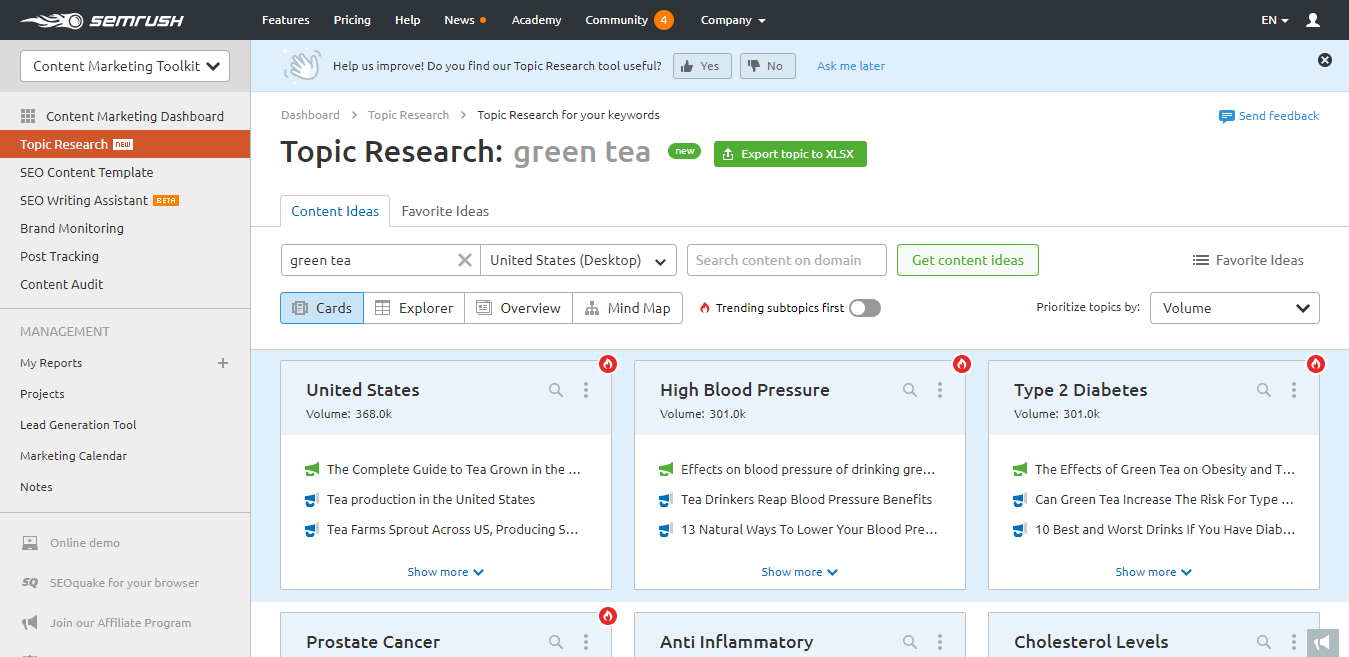This screenshot has height=657, width=1349.
Task: Dismiss the feedback banner with X
Action: pyautogui.click(x=1325, y=60)
